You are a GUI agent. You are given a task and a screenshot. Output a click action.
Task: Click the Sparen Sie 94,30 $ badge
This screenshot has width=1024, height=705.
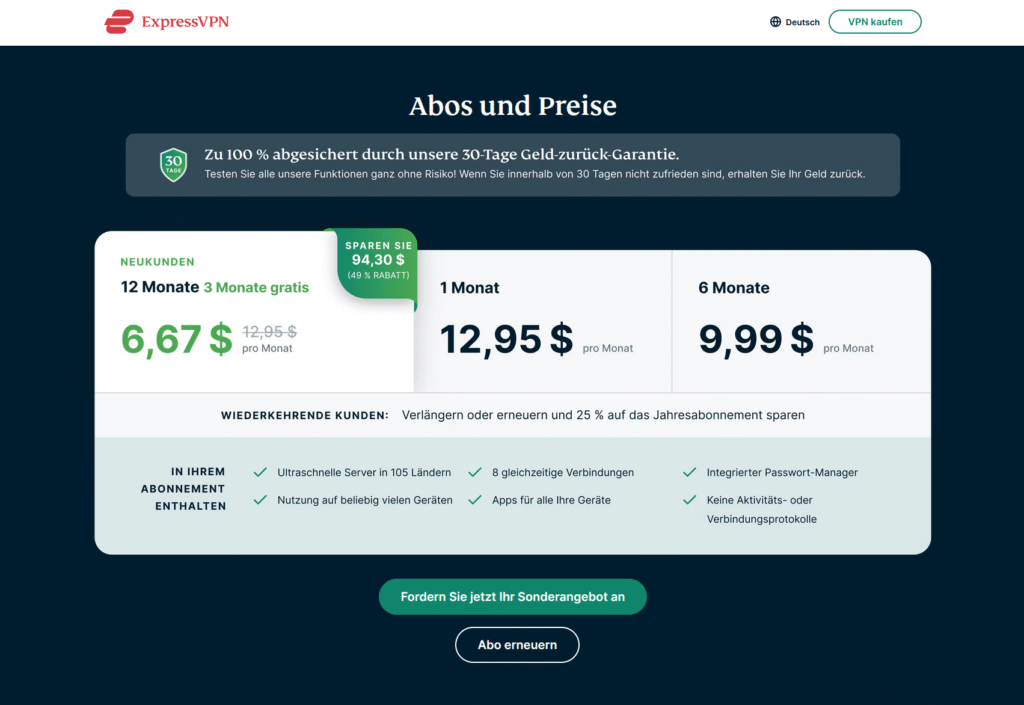click(378, 262)
